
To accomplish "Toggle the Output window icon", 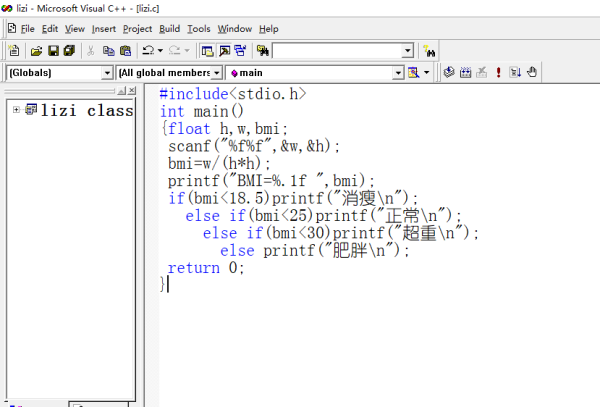I will pos(224,50).
